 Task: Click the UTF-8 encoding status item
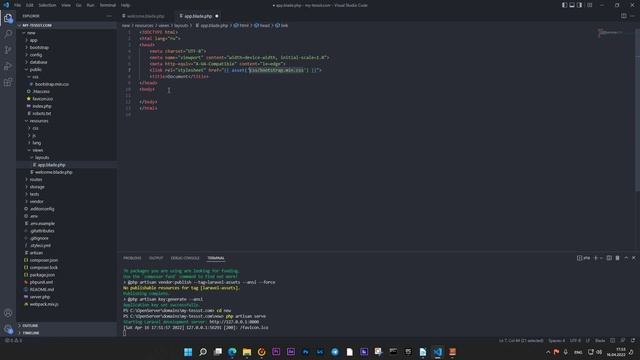tap(575, 340)
